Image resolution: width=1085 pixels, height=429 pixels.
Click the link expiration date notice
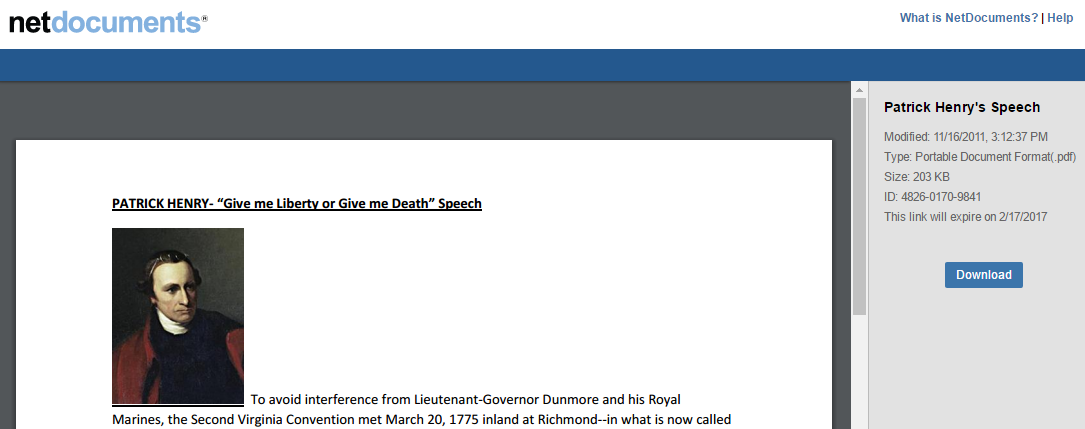click(965, 217)
